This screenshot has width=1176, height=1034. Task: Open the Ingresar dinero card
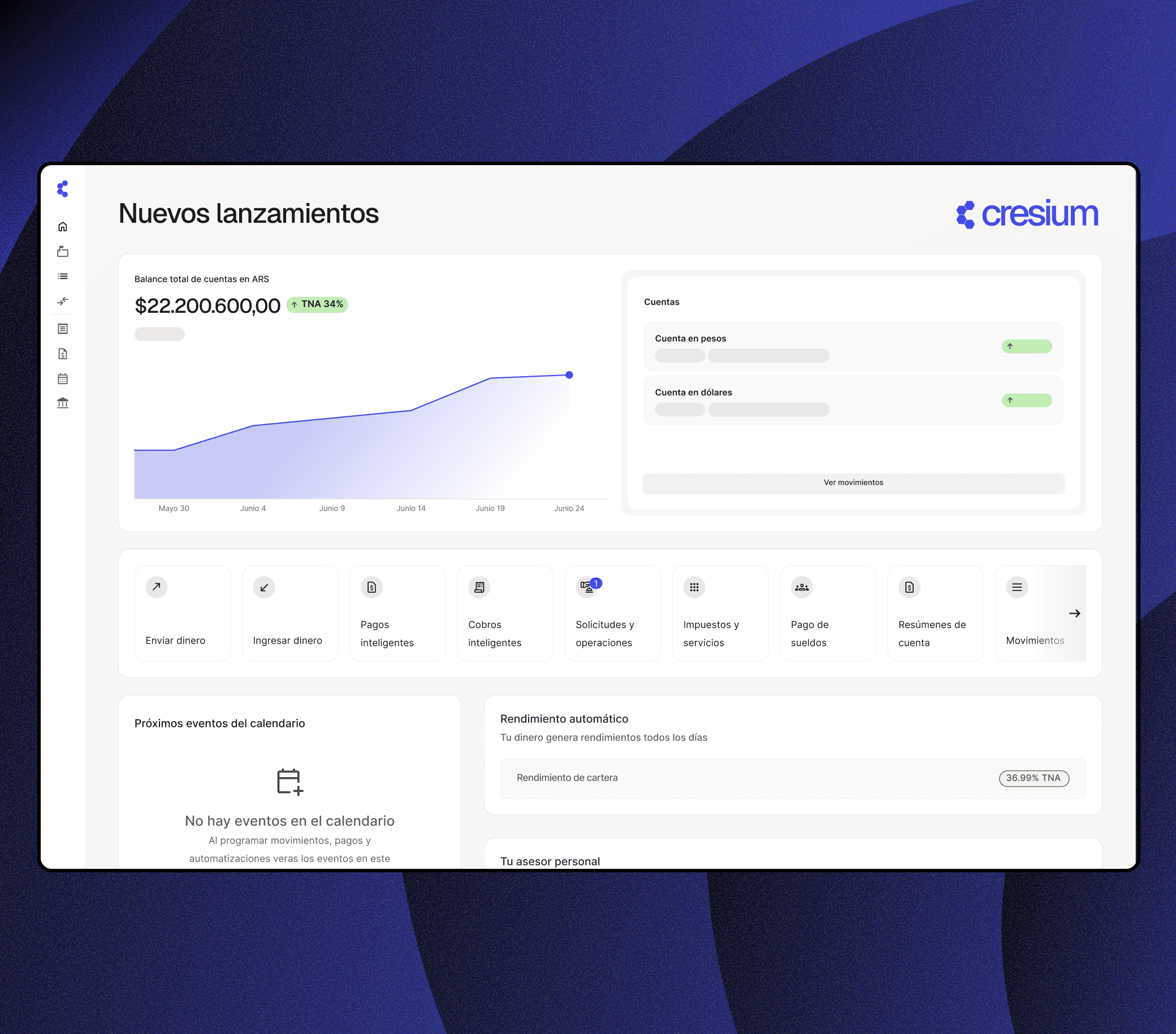(x=290, y=613)
